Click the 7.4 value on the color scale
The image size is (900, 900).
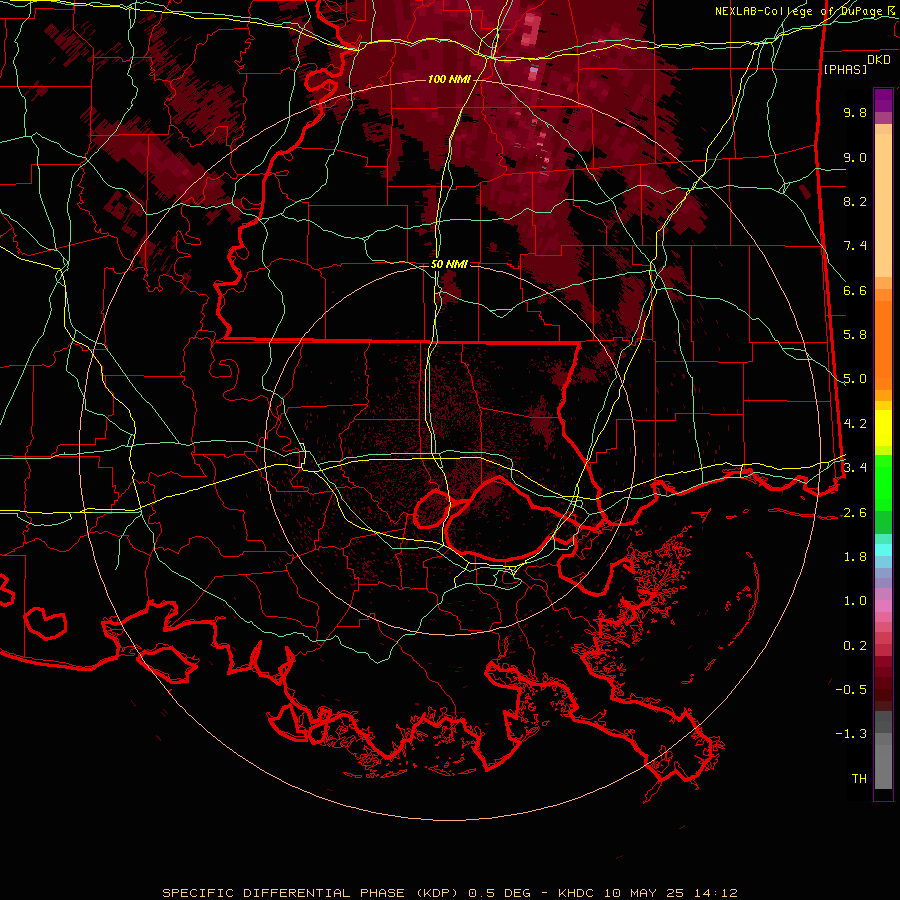coord(855,246)
